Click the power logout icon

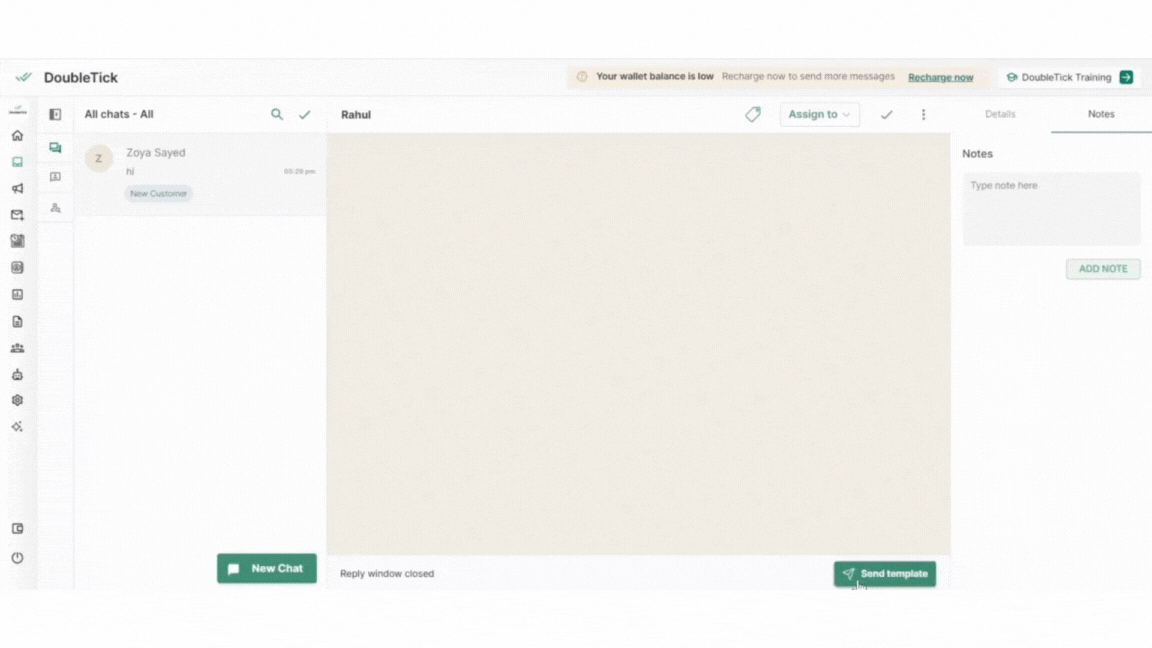click(x=17, y=558)
